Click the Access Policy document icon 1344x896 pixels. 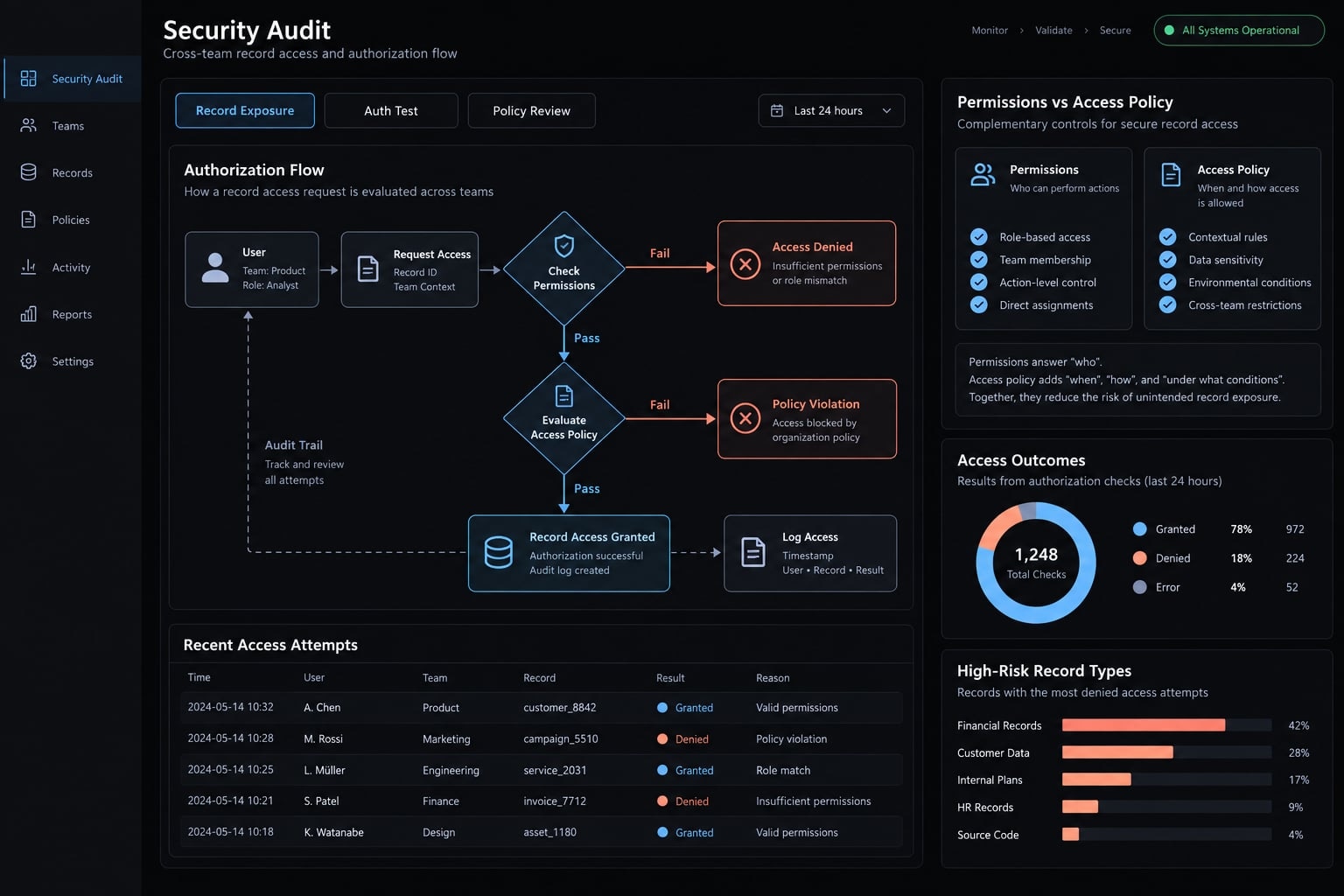[x=1171, y=175]
